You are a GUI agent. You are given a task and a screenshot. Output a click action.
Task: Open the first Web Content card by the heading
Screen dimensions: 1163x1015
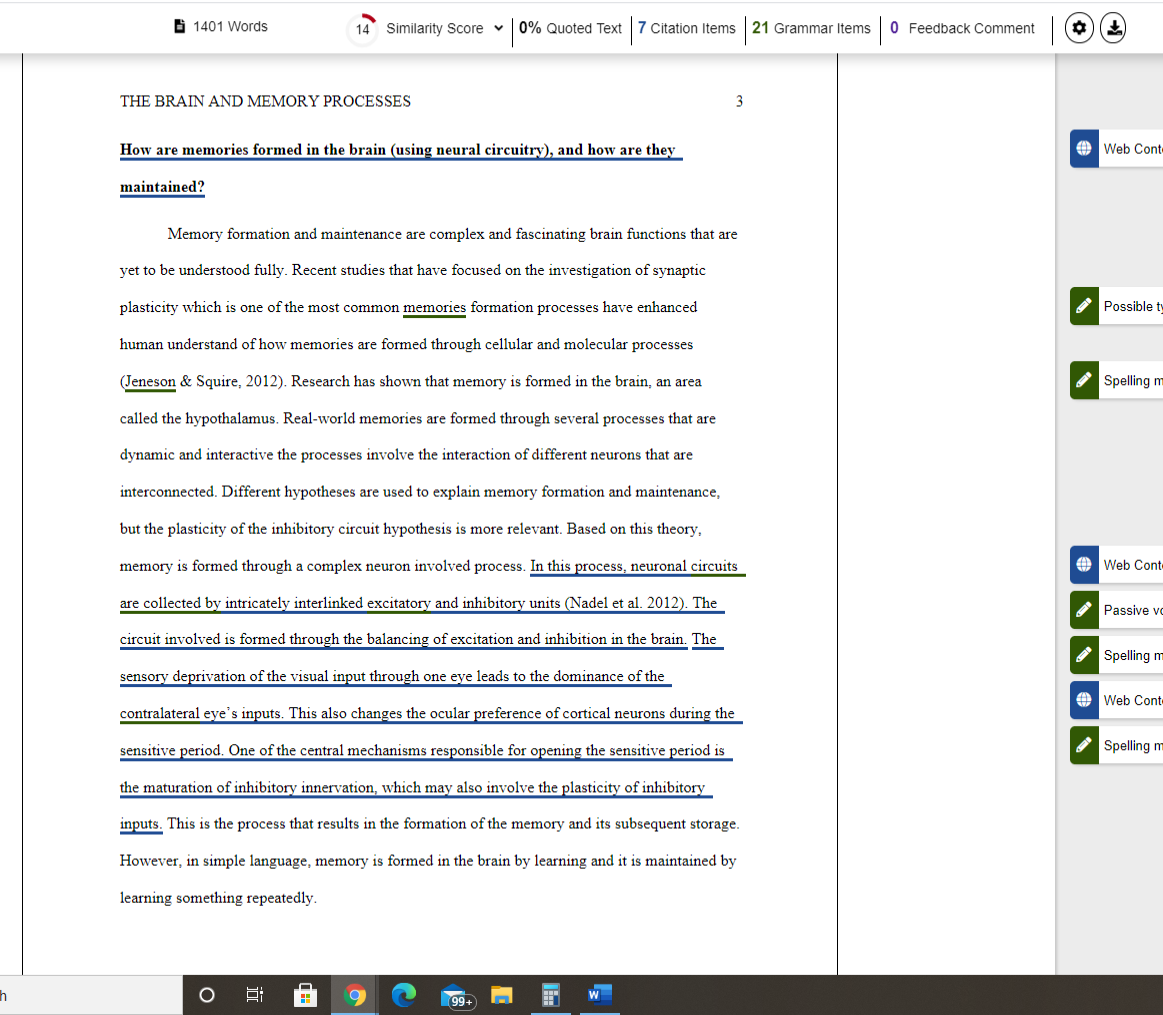click(1116, 148)
